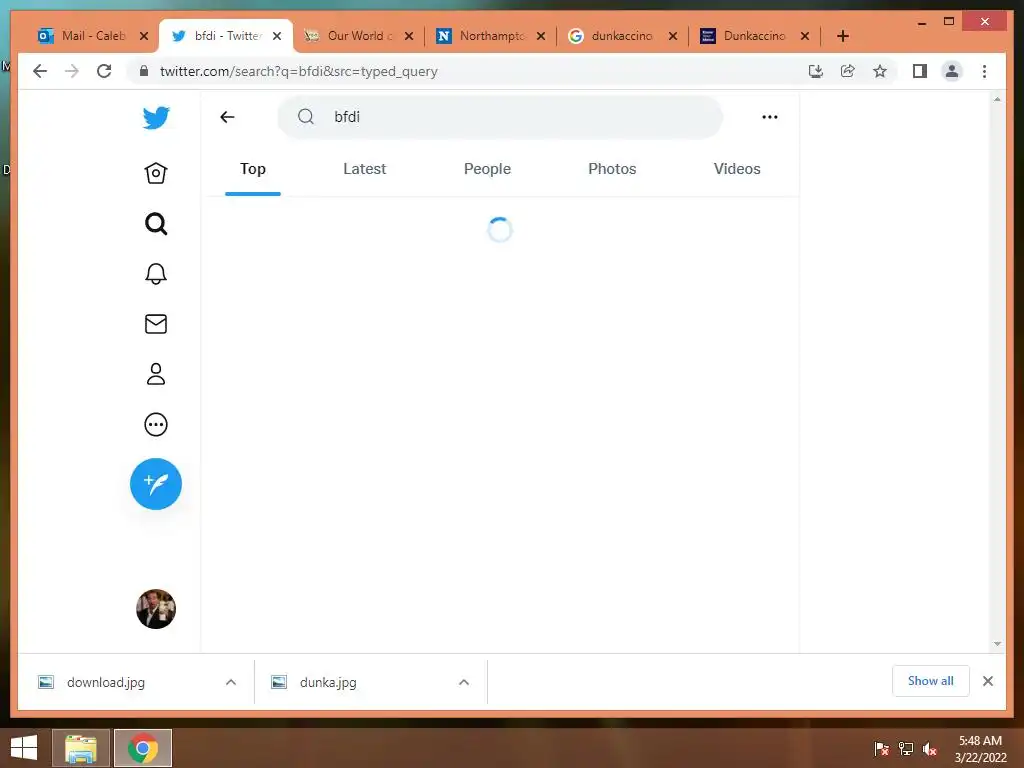Close the Northampton tab

(541, 36)
